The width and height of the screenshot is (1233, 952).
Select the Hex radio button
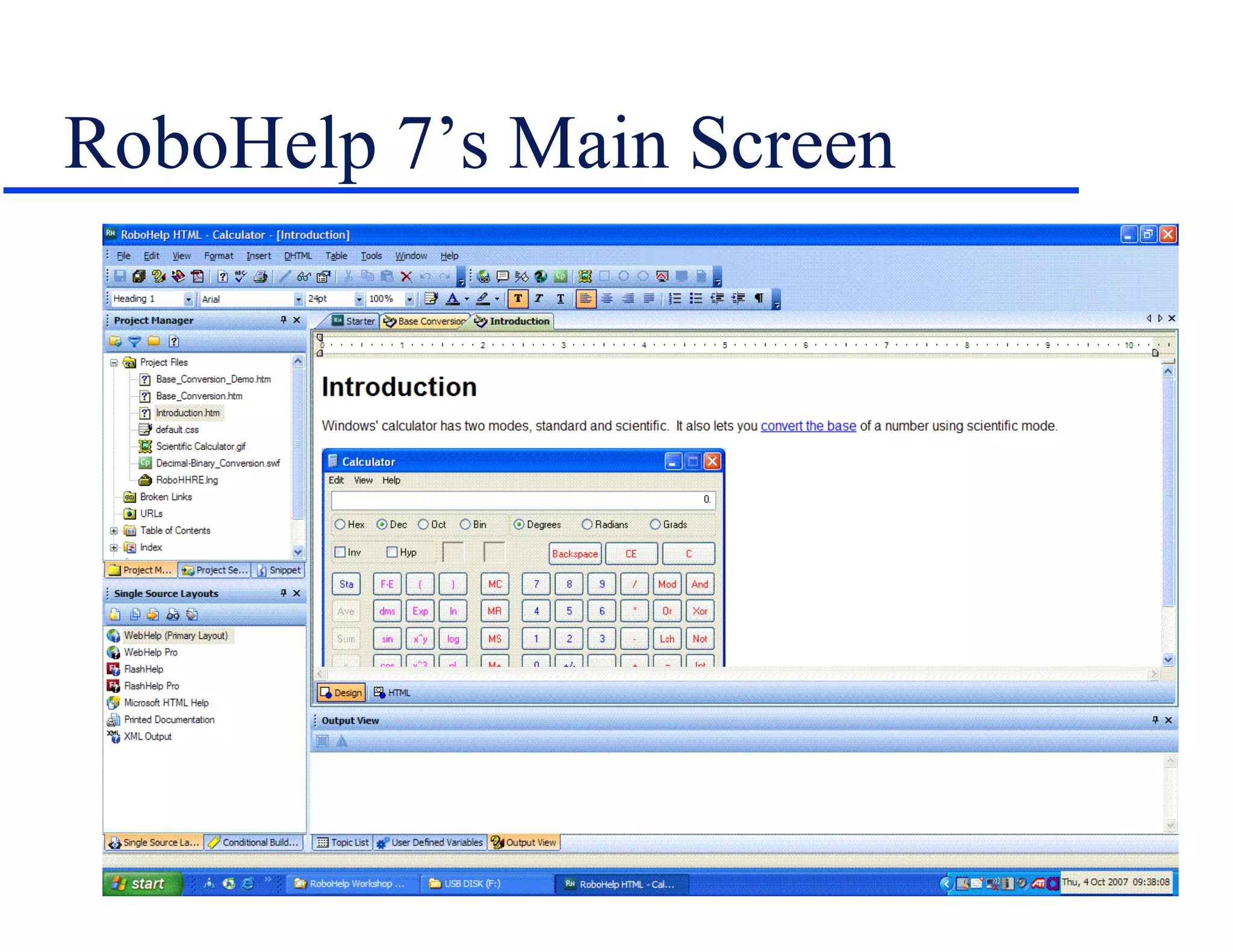340,525
